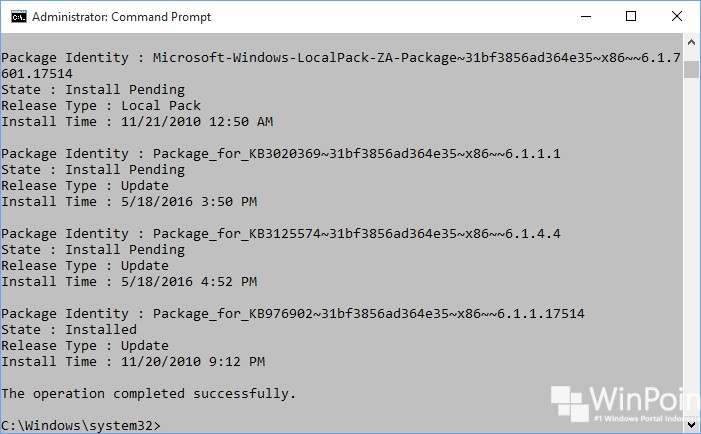
Task: Minimize the Command Prompt window
Action: (585, 16)
